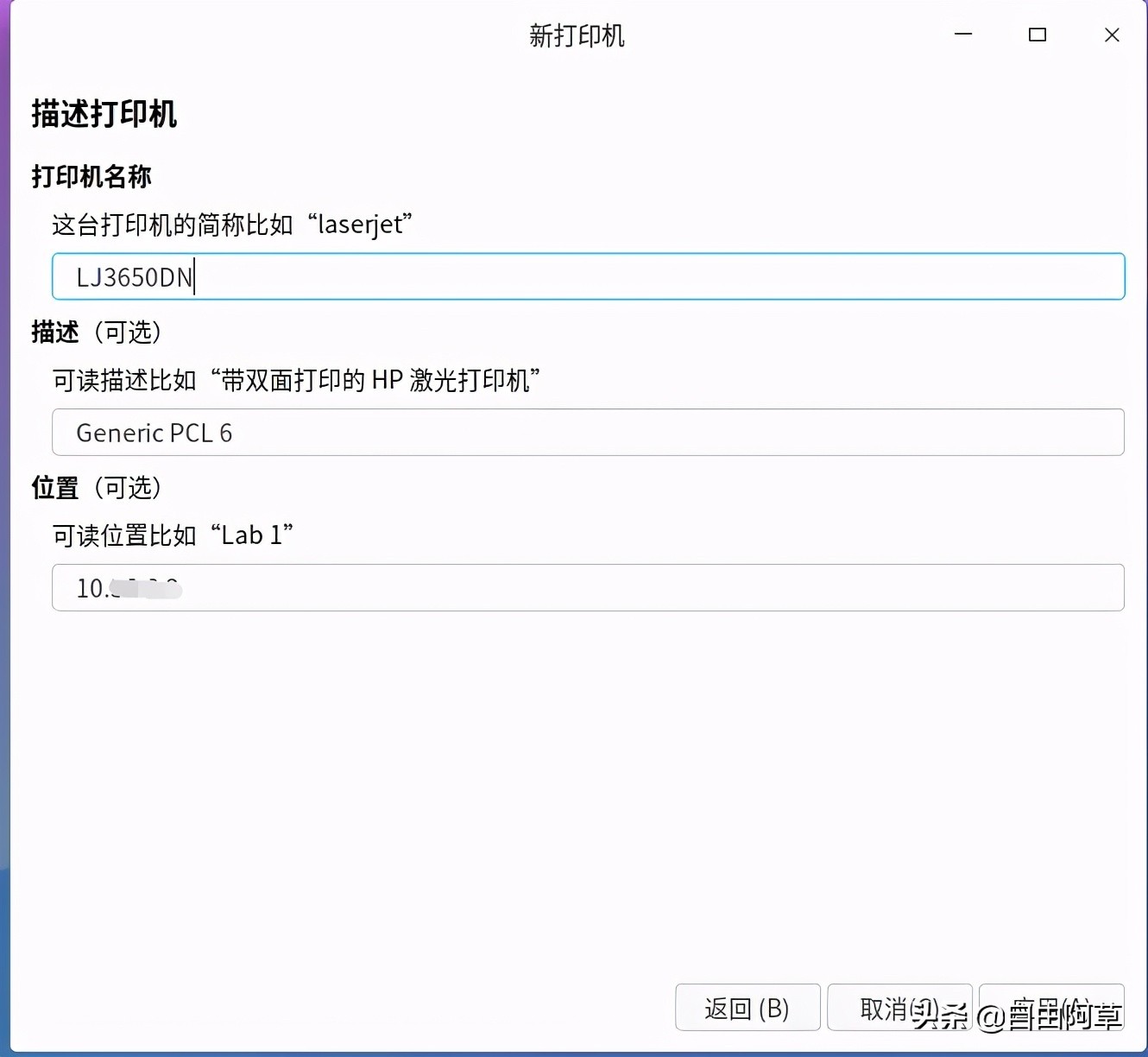Close the 新打印机 dialog window
Screen dimensions: 1148x1057
pyautogui.click(x=1112, y=35)
